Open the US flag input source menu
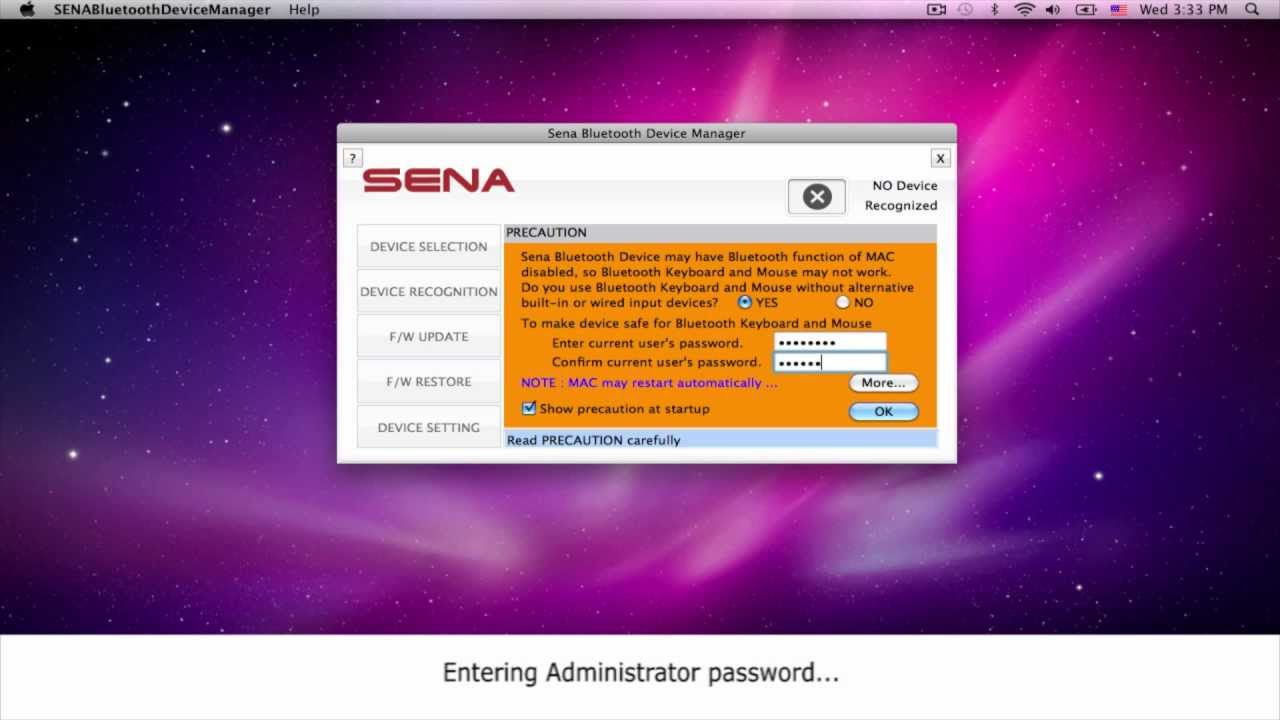This screenshot has height=720, width=1280. (x=1118, y=9)
